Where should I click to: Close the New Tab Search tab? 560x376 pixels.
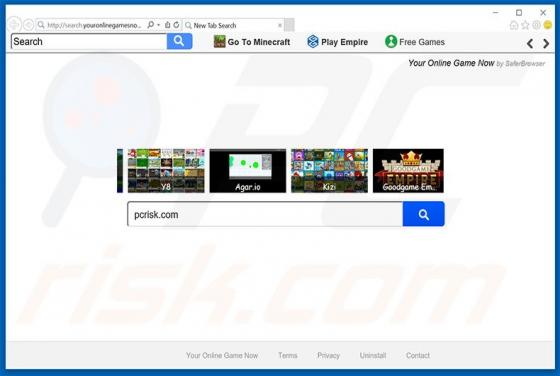pos(280,25)
